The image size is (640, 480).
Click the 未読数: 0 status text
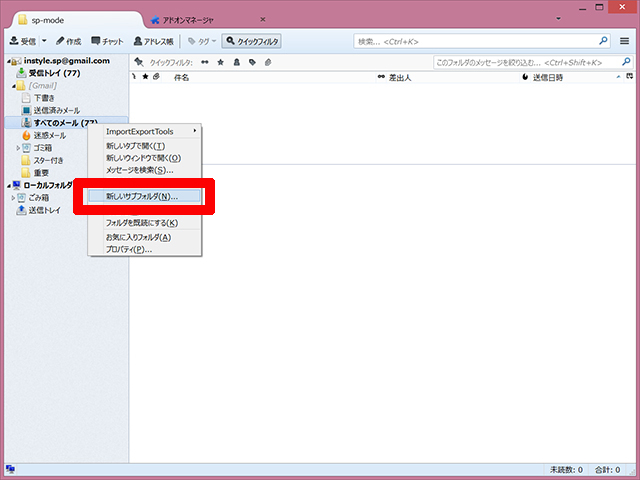tap(566, 470)
